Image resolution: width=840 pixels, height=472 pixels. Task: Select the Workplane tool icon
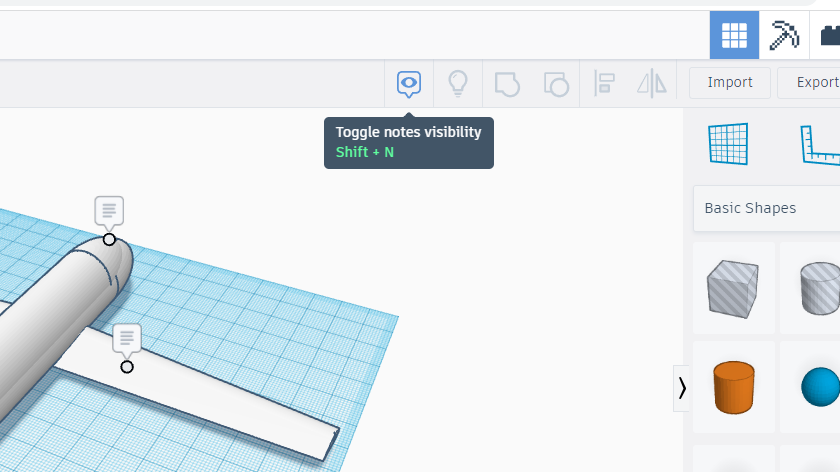(x=728, y=144)
